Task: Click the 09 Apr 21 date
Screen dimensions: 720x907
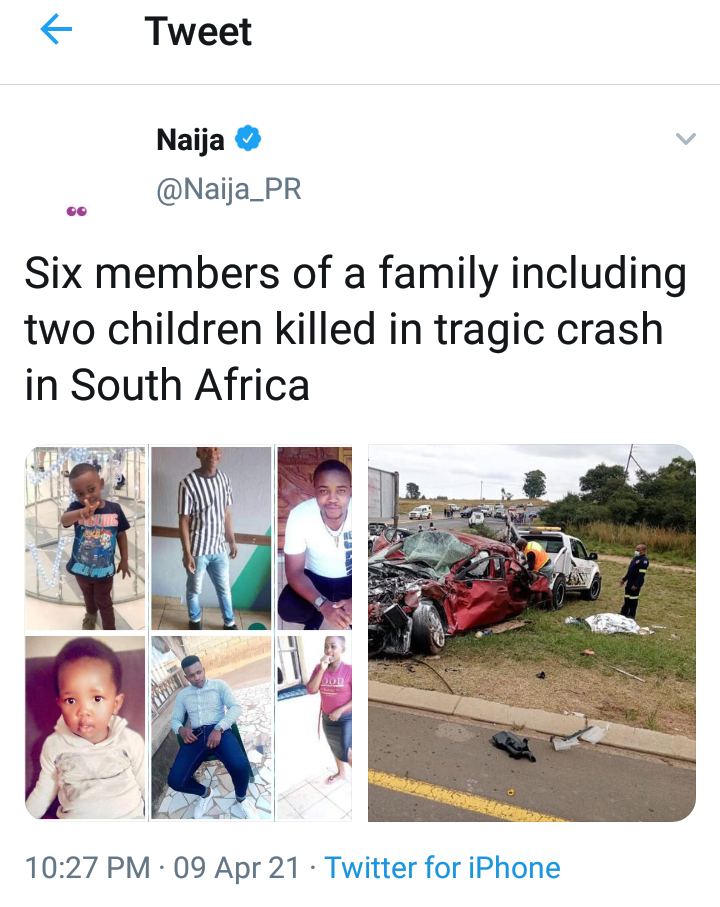Action: point(237,868)
